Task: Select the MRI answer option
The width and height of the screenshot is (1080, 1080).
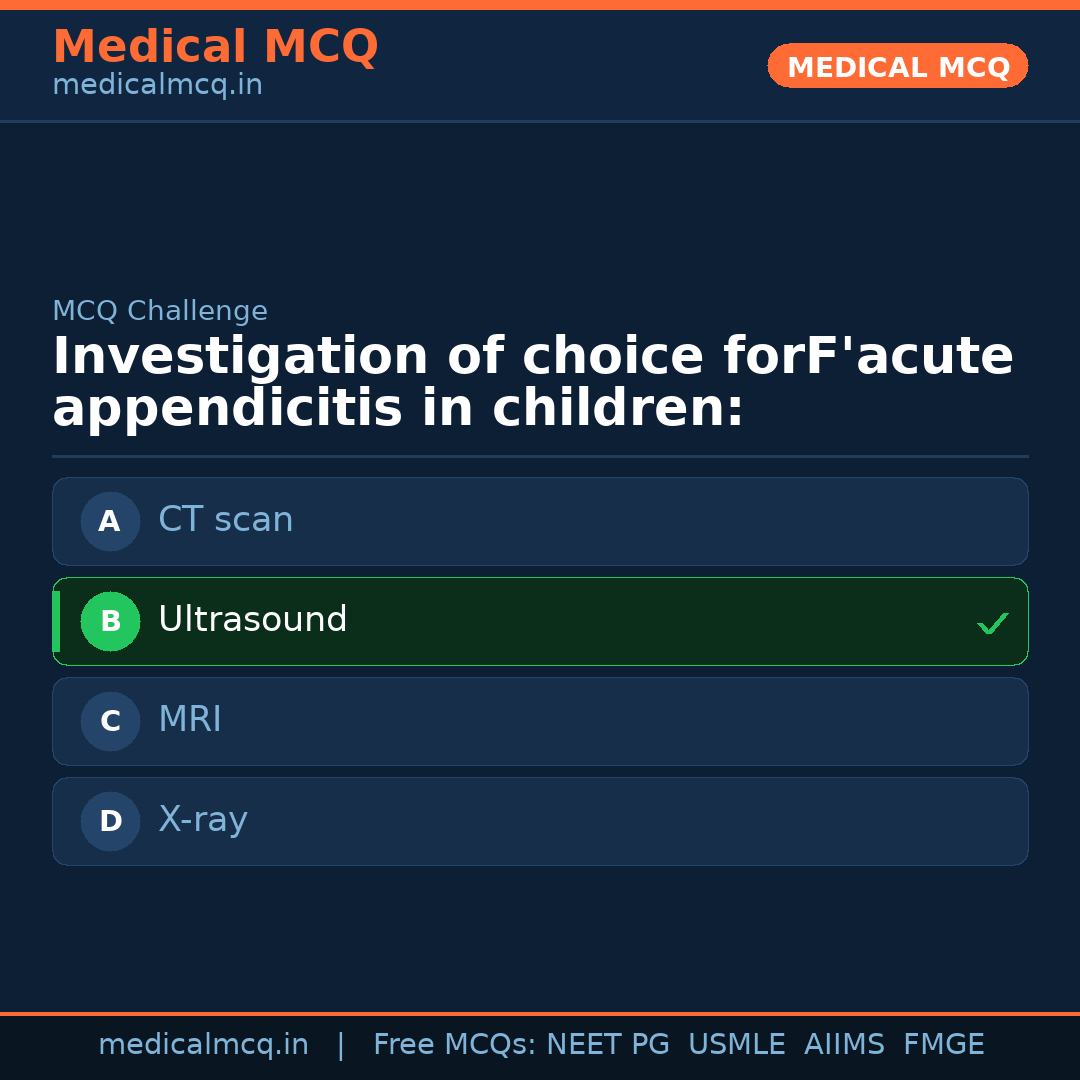Action: [x=540, y=721]
